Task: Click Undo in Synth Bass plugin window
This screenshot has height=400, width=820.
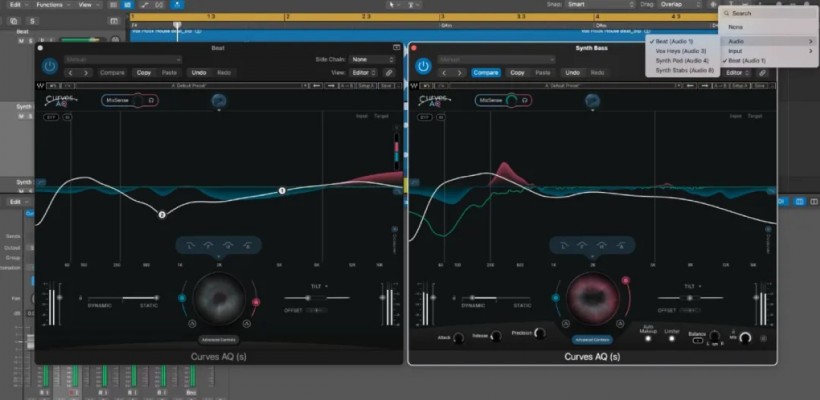Action: point(572,73)
